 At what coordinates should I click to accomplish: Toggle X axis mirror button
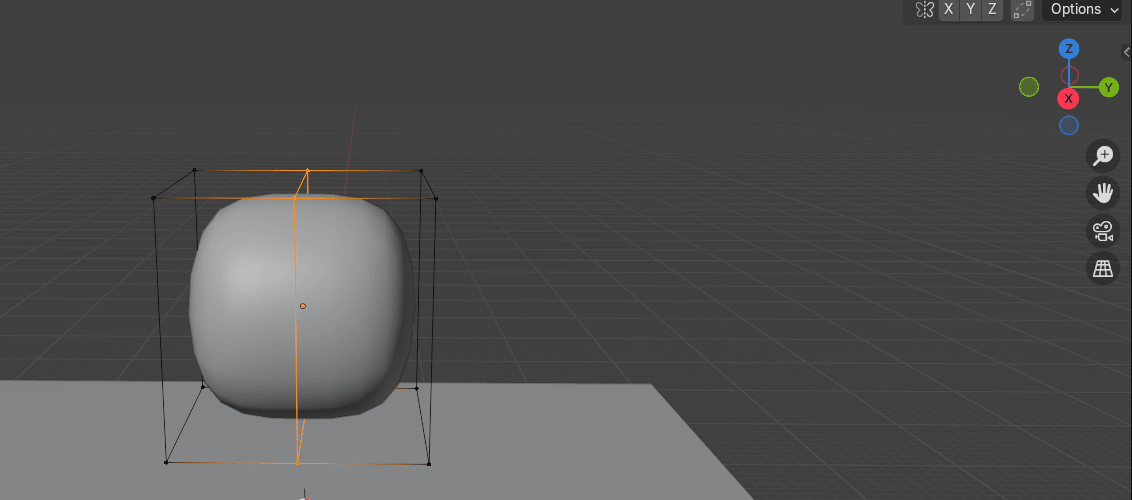pyautogui.click(x=949, y=9)
